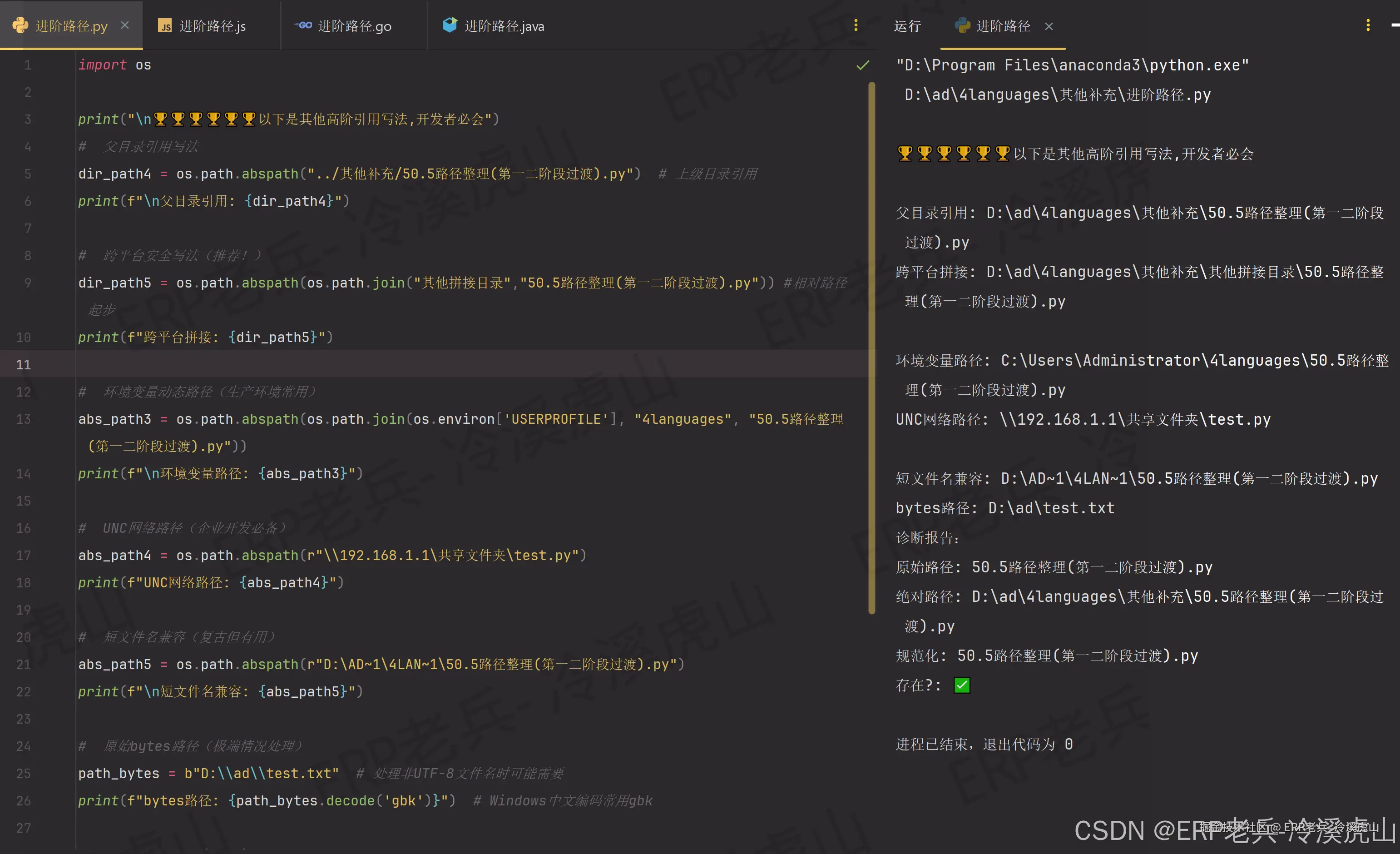The width and height of the screenshot is (1400, 854).
Task: Click the '短文件名兼容' output line
Action: [x=1136, y=479]
